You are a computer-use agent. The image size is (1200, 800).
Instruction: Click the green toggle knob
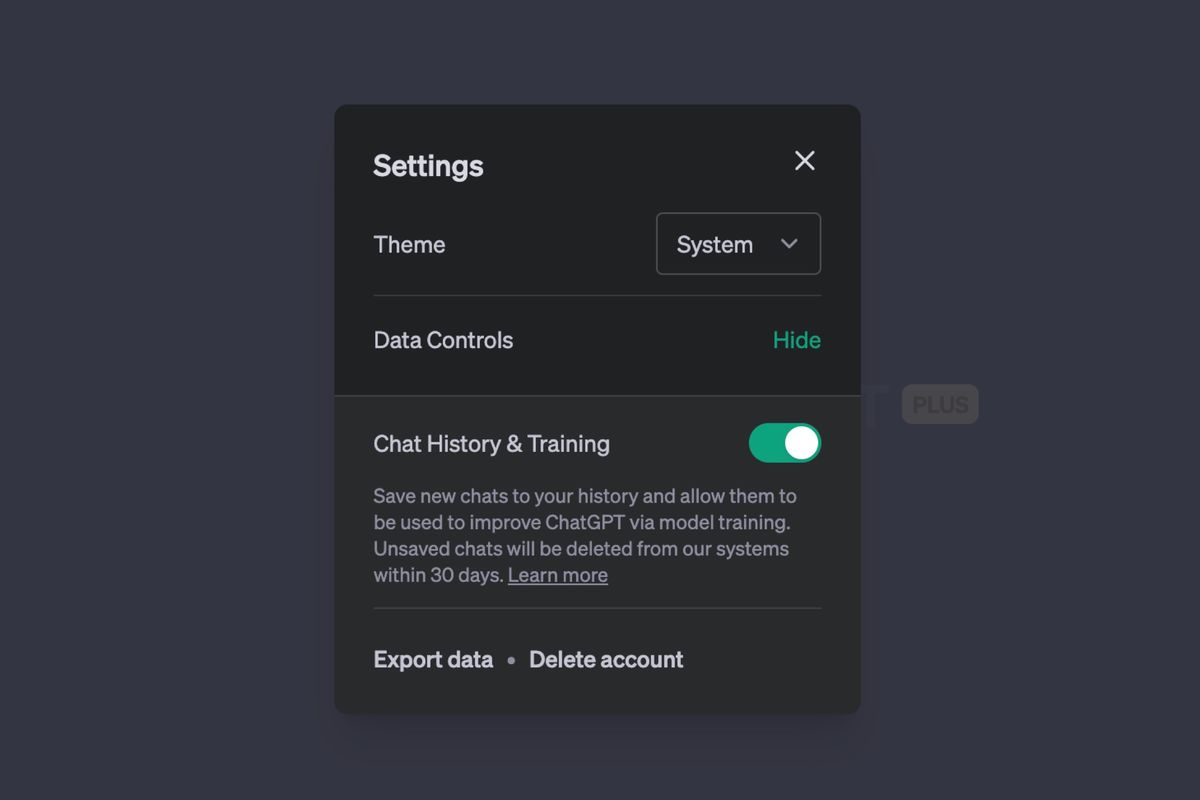coord(801,442)
